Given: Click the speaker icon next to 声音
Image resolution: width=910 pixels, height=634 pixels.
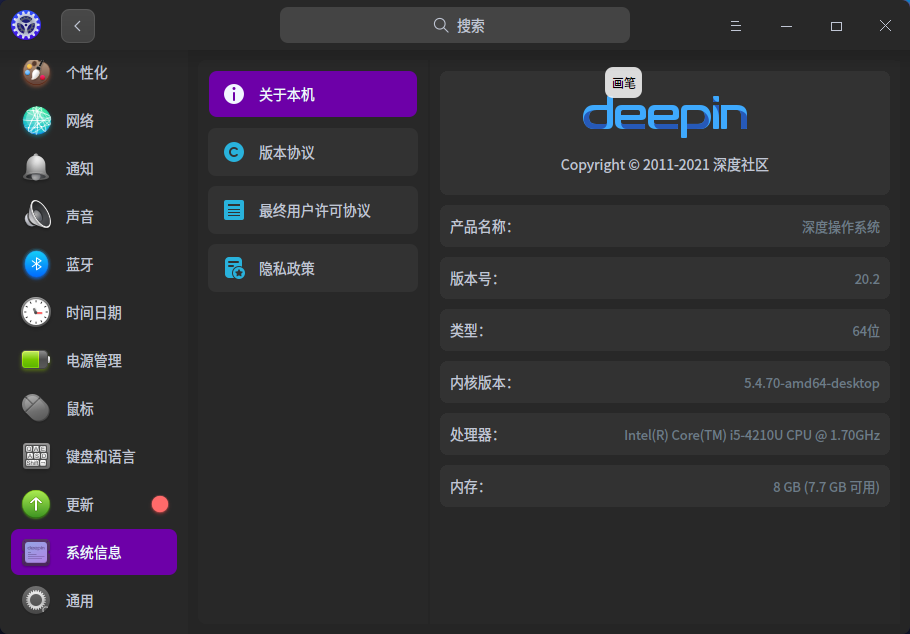Looking at the screenshot, I should pyautogui.click(x=37, y=214).
